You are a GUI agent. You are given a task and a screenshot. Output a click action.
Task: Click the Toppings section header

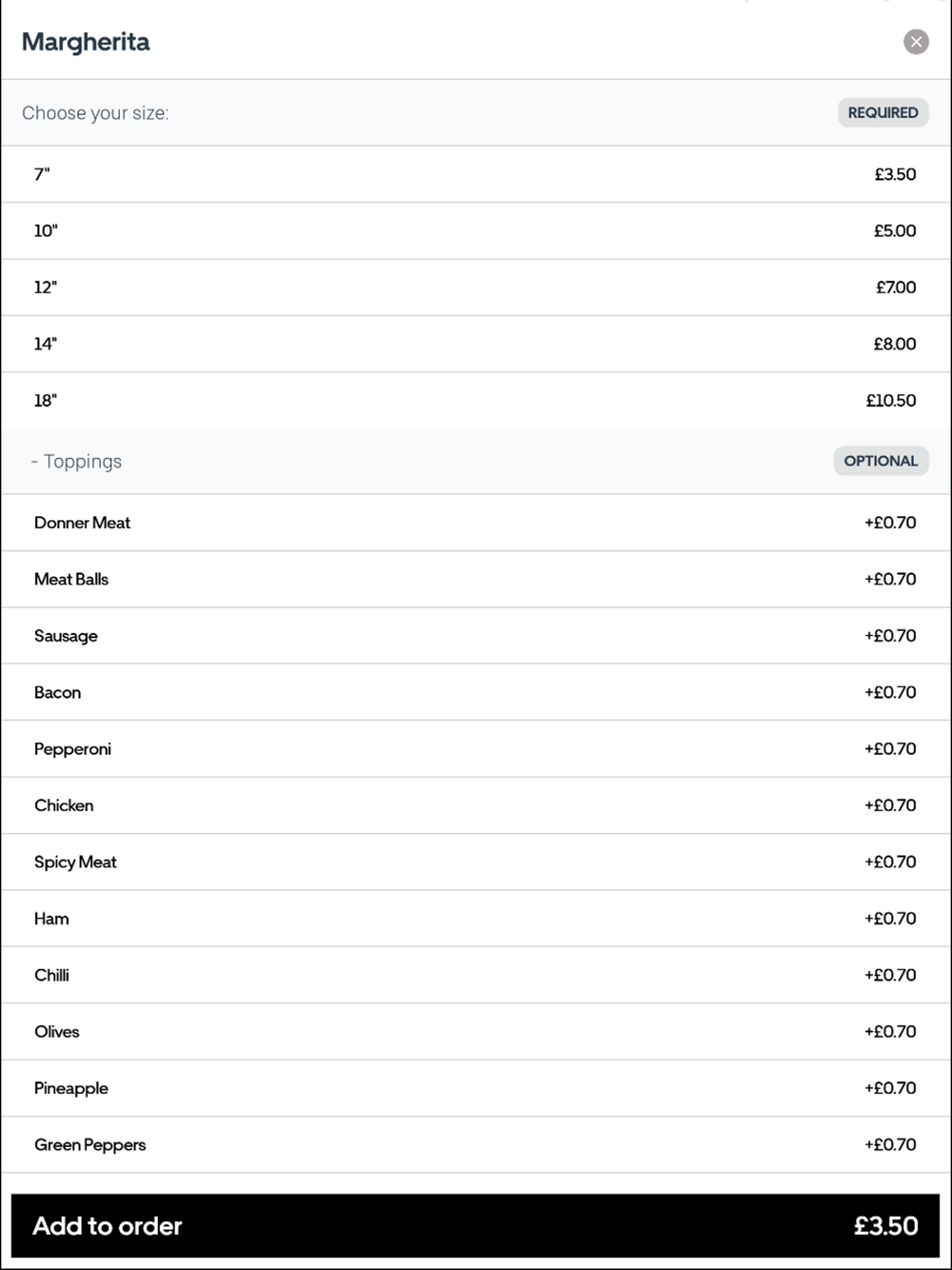(82, 462)
